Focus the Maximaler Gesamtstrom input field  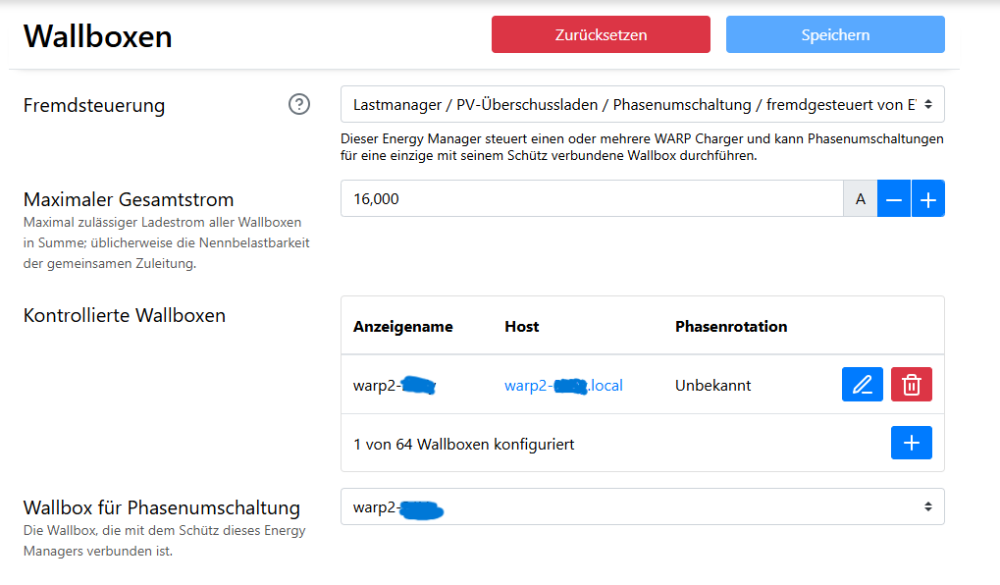click(592, 199)
